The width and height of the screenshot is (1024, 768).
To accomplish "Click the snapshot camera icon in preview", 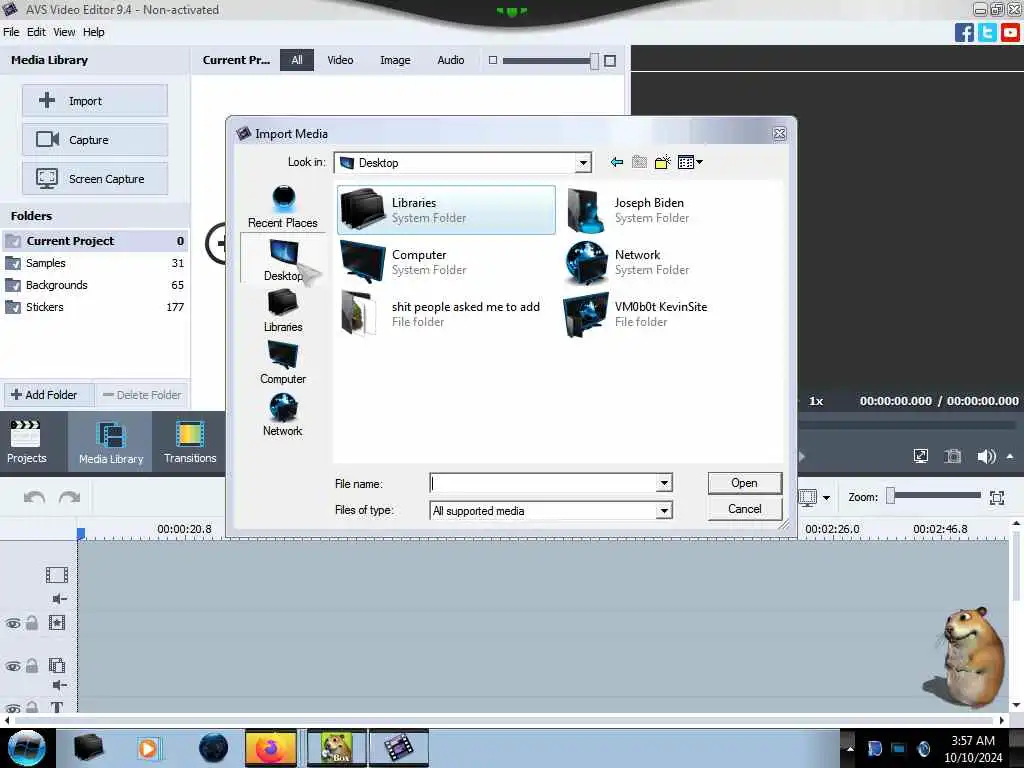I will pos(953,456).
